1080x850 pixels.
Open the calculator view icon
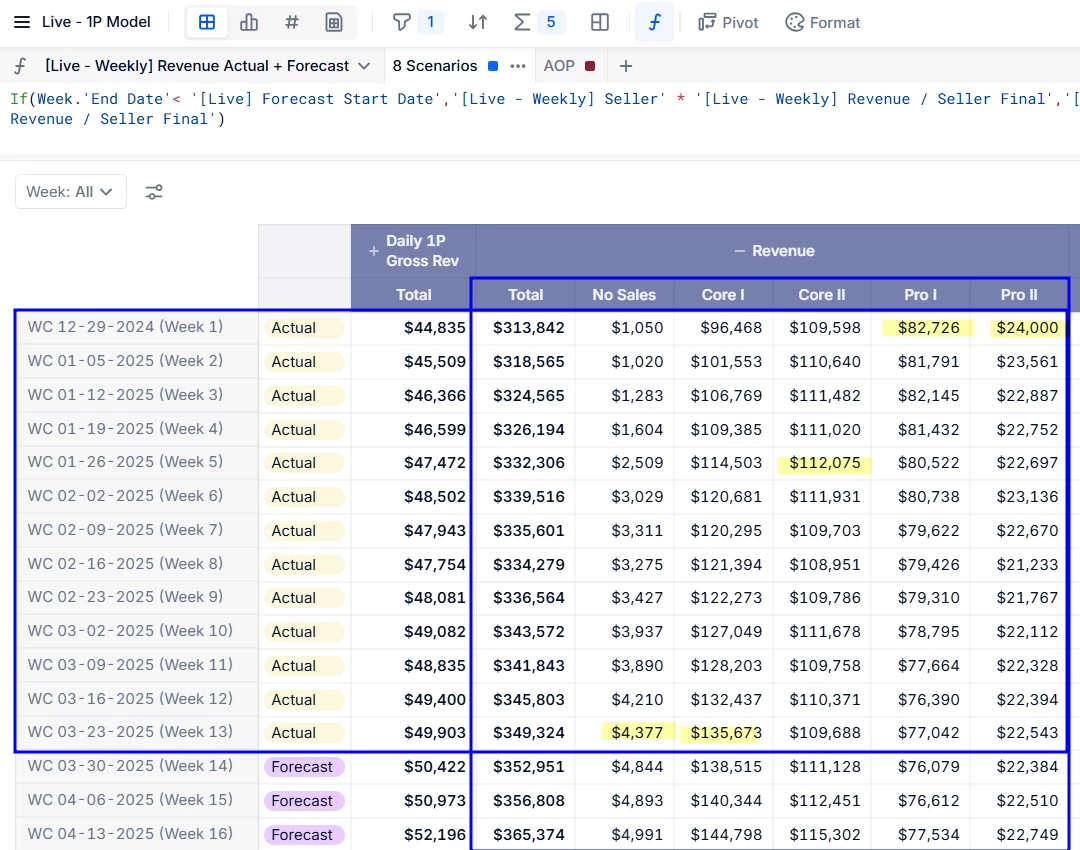coord(335,22)
